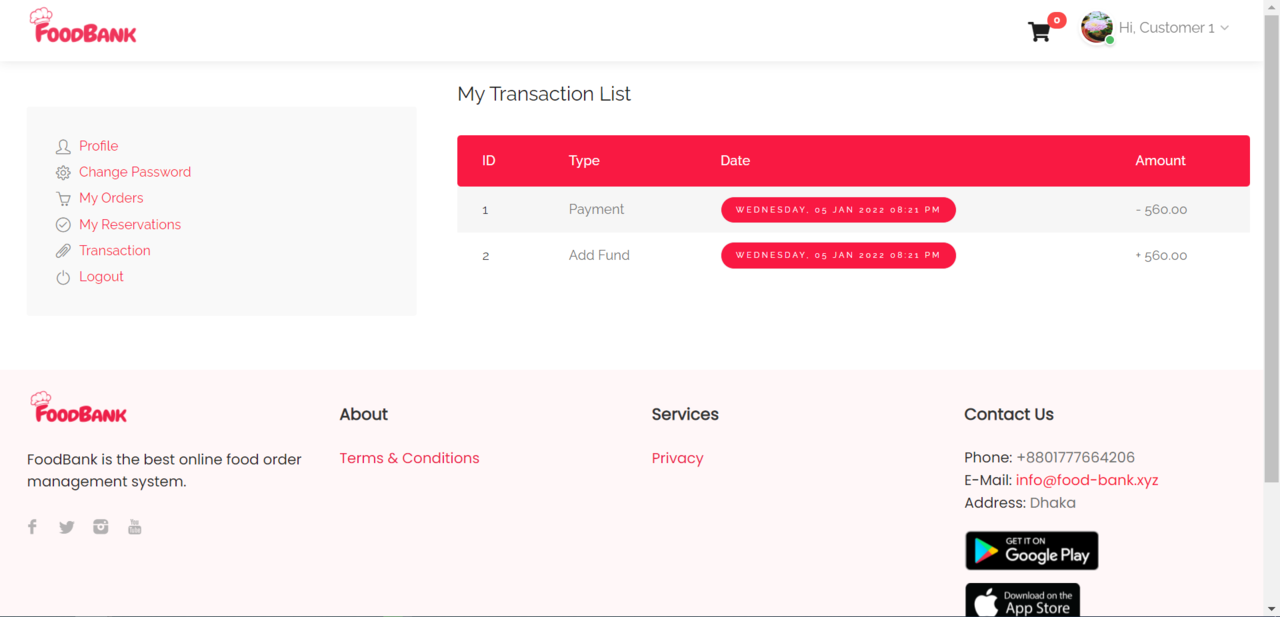Click the FoodBank logo in the header
This screenshot has width=1280, height=617.
click(x=83, y=25)
